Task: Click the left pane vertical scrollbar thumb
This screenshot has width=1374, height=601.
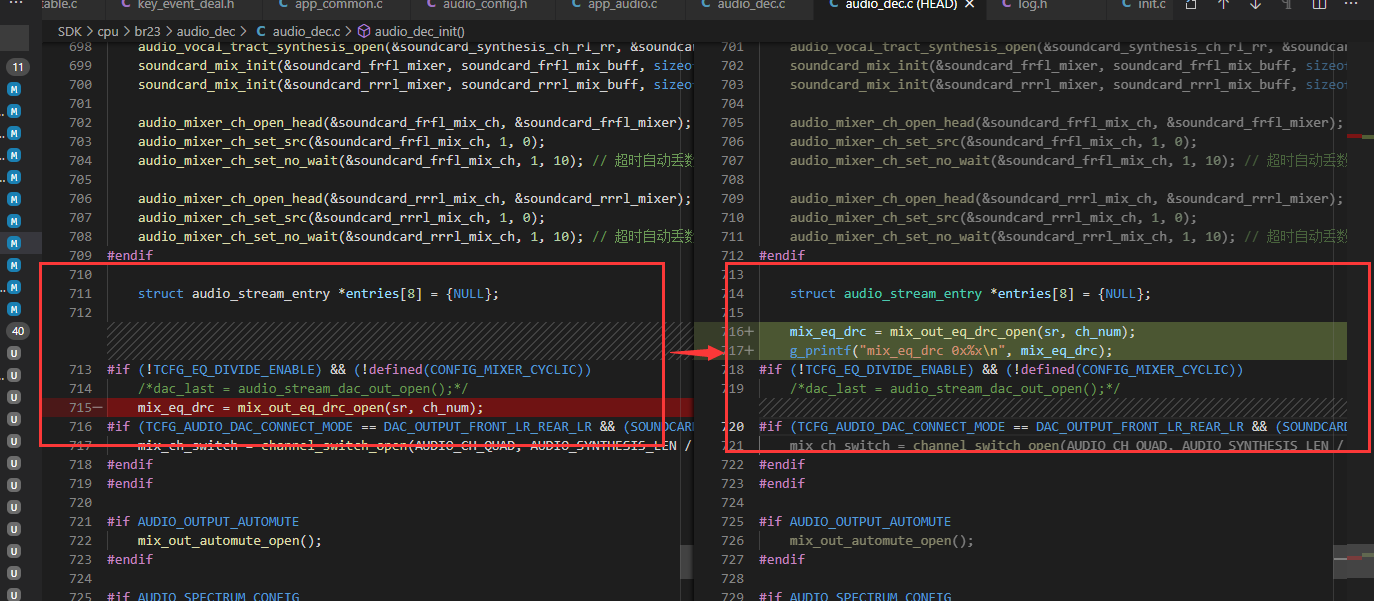Action: (x=686, y=561)
